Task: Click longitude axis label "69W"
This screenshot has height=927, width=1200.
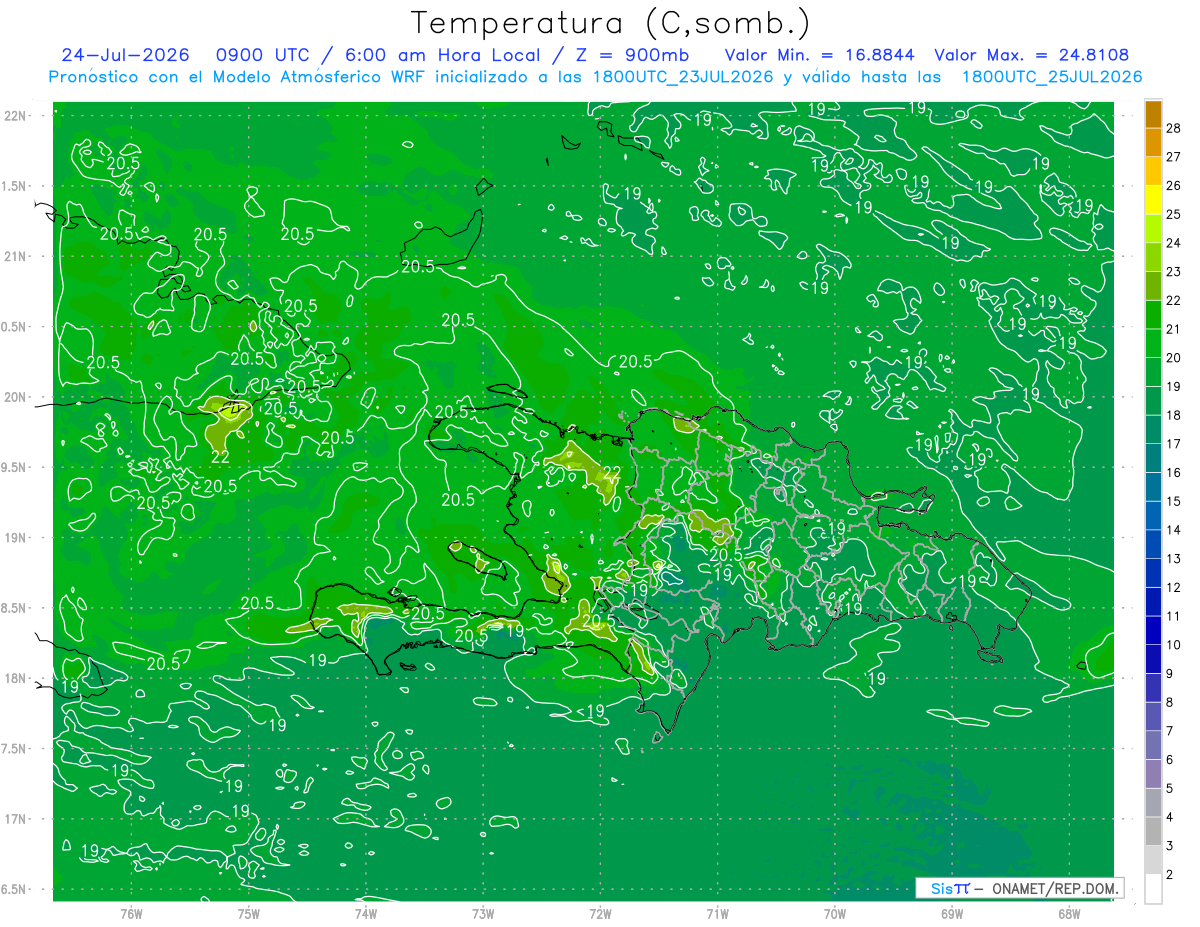Action: click(x=952, y=914)
